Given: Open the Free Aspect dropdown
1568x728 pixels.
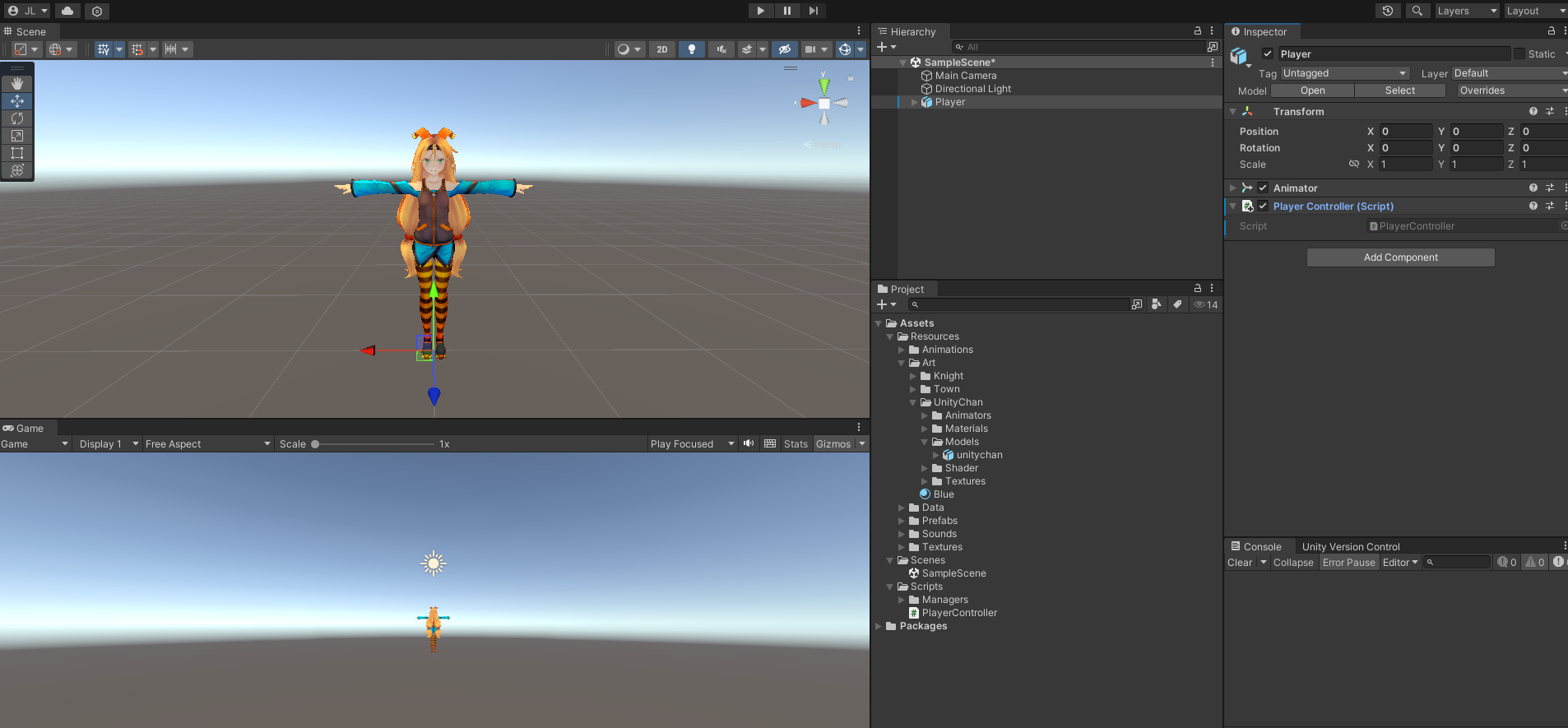Looking at the screenshot, I should pyautogui.click(x=207, y=444).
